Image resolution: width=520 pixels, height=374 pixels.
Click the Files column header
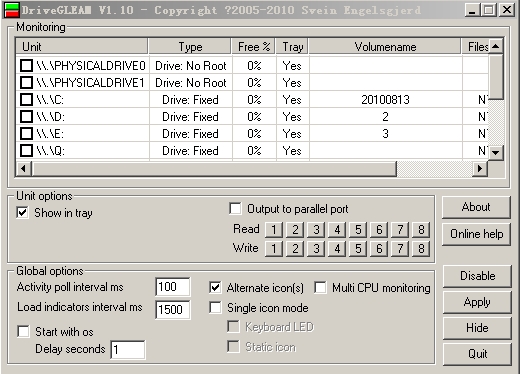click(x=475, y=46)
